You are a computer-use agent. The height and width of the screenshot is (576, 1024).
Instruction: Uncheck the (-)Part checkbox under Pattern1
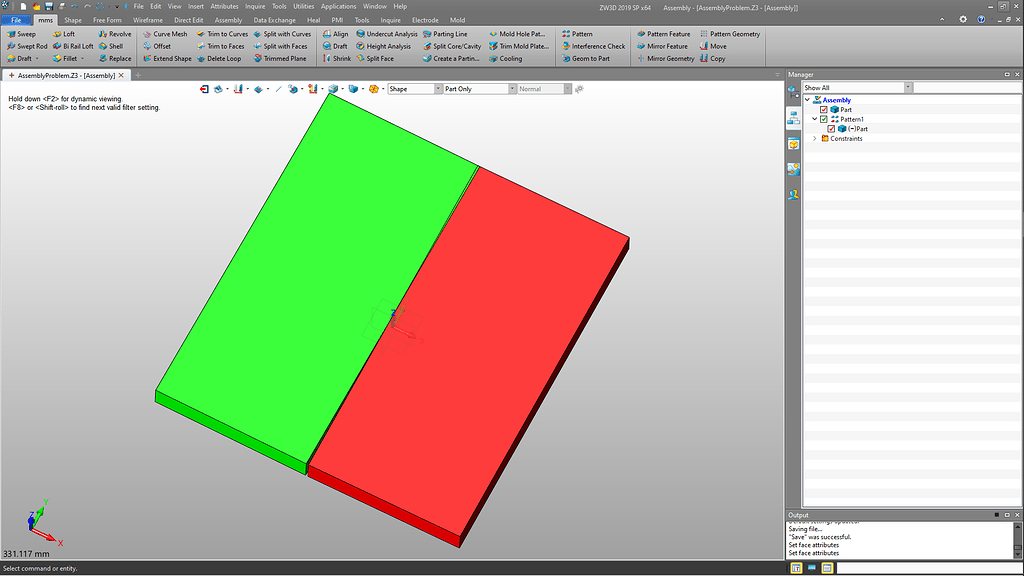[831, 129]
